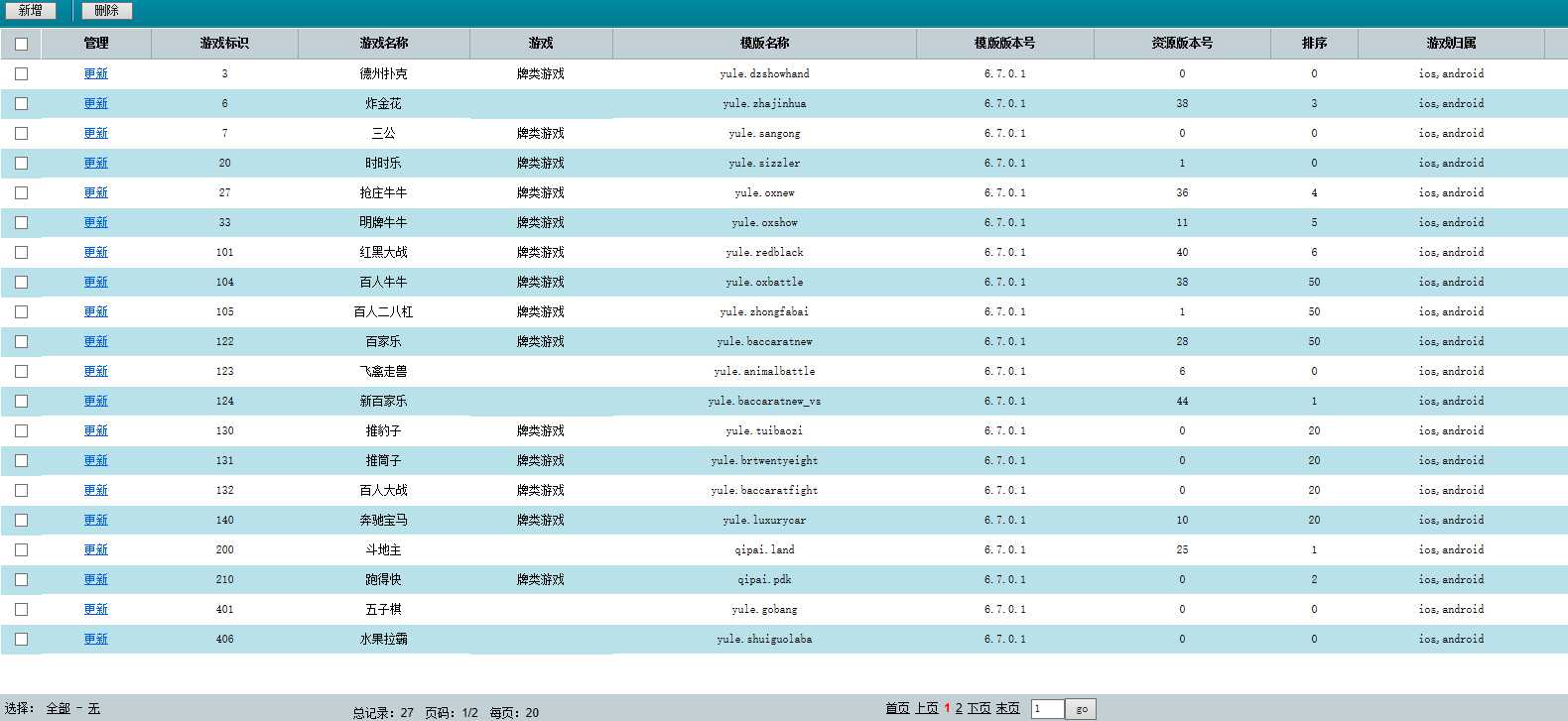Click the 游戏 column header
The image size is (1568, 721).
[541, 44]
